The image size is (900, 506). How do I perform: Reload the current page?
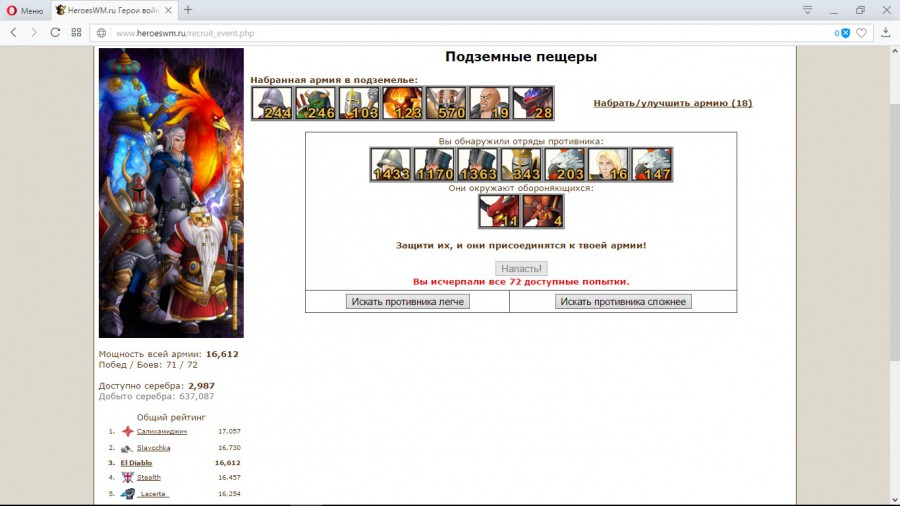point(55,33)
